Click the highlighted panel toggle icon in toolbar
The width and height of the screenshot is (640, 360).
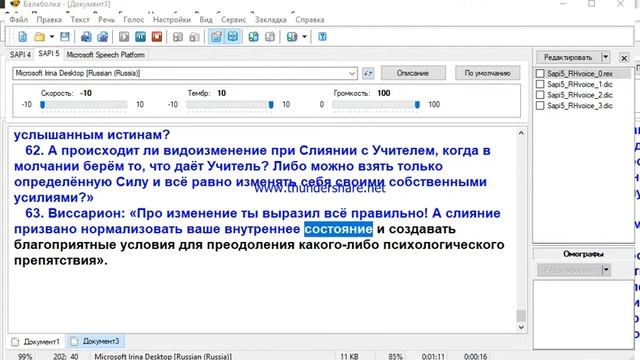tap(216, 37)
